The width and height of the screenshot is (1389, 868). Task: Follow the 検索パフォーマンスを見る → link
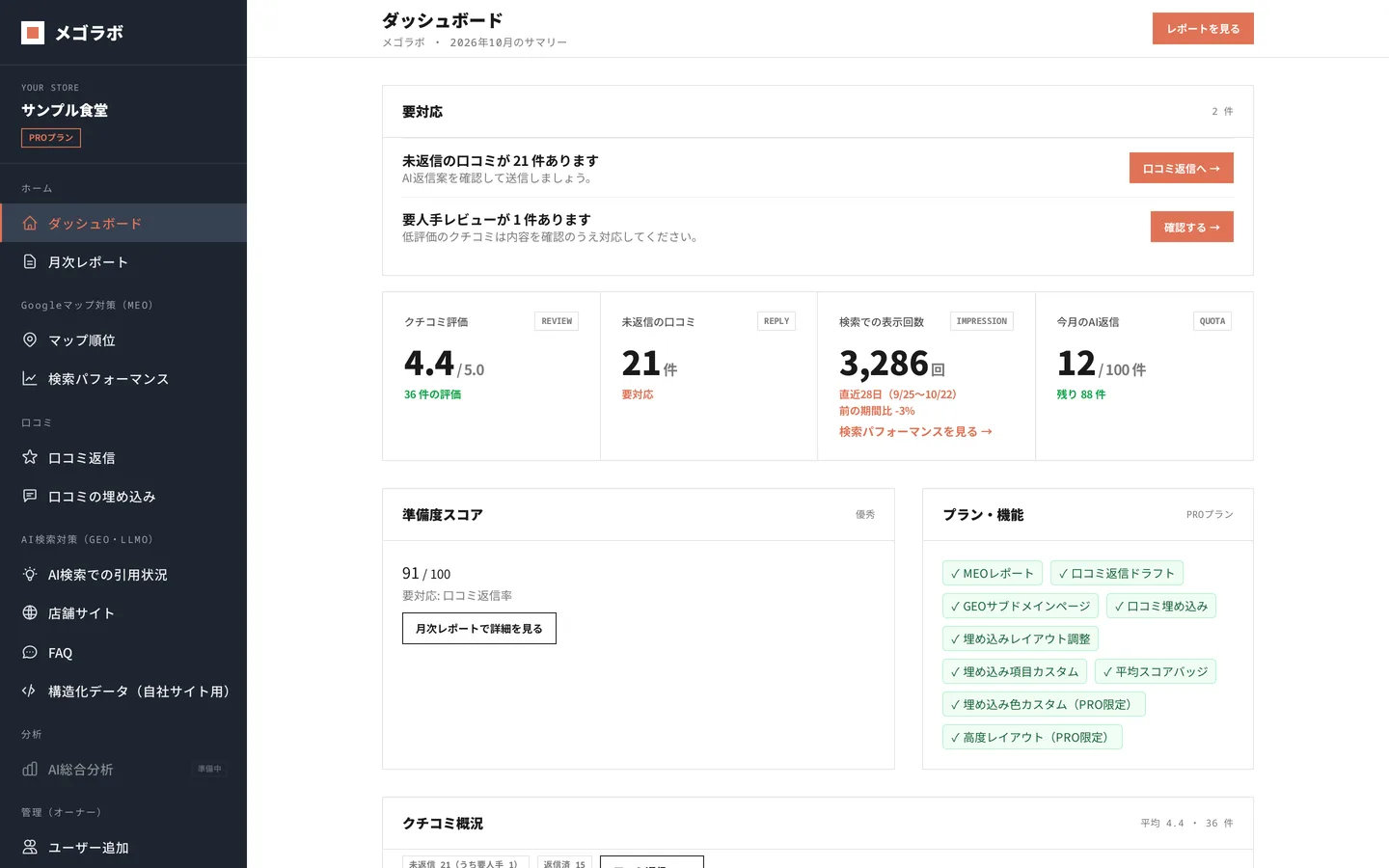915,431
